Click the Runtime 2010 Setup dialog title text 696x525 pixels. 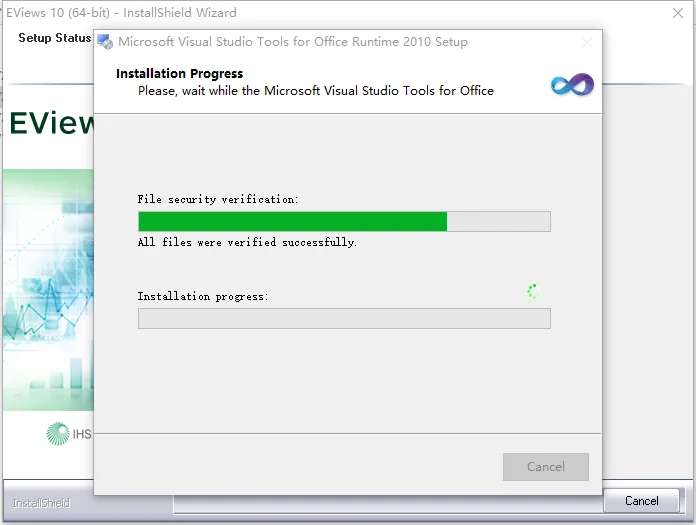[293, 42]
